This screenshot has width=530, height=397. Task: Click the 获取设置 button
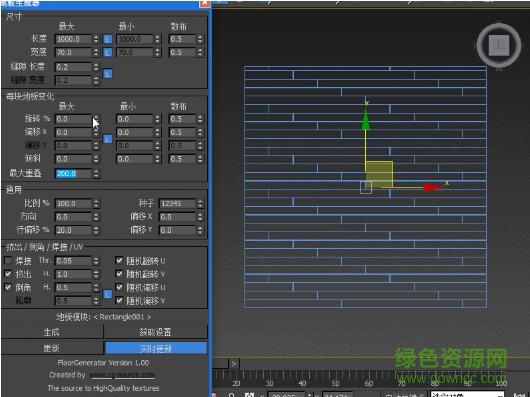155,332
